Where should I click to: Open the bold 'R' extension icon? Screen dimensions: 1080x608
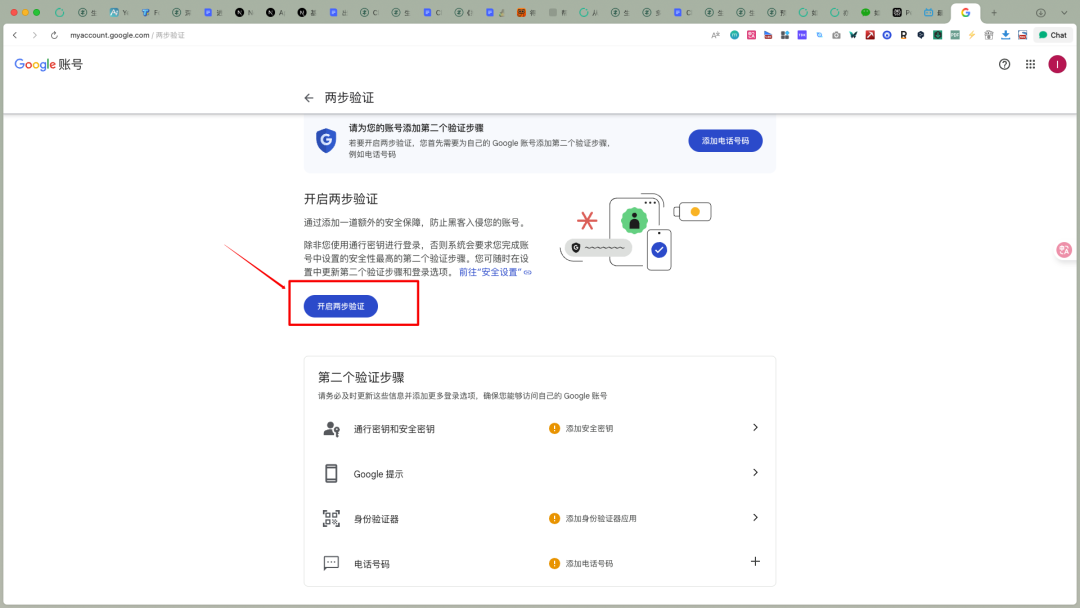(904, 35)
